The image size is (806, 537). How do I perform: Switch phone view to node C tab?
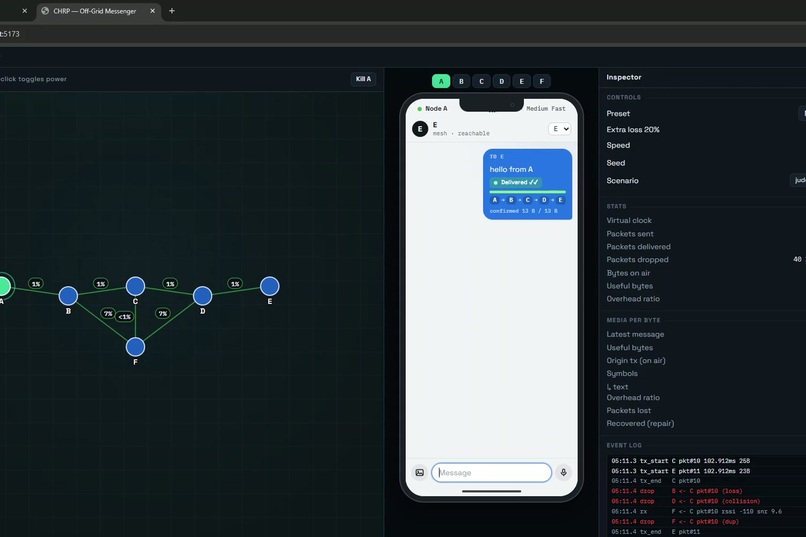[481, 81]
